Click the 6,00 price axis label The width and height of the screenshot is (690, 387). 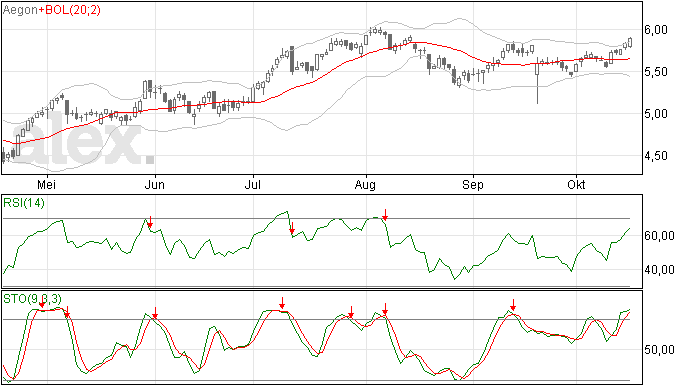point(656,29)
